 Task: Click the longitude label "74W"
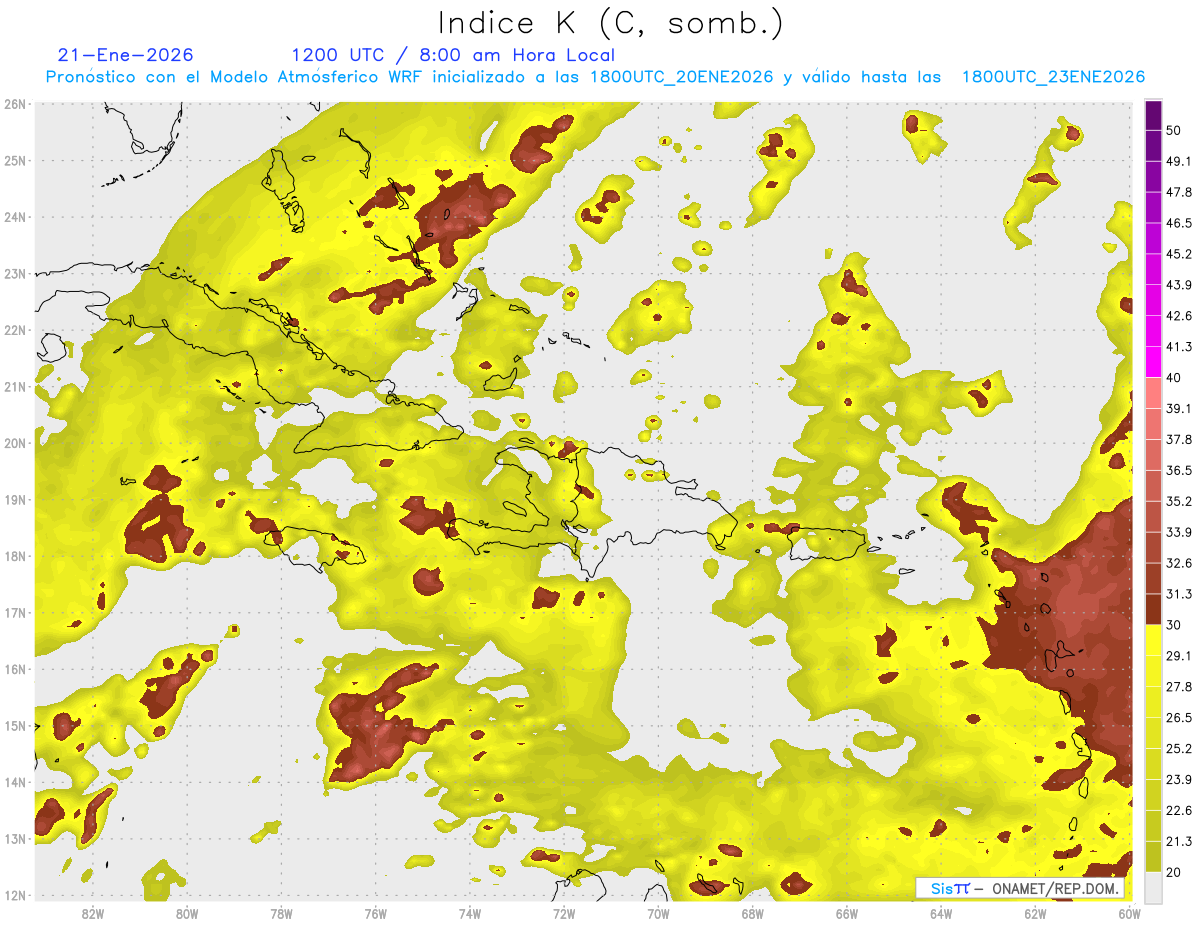click(470, 913)
